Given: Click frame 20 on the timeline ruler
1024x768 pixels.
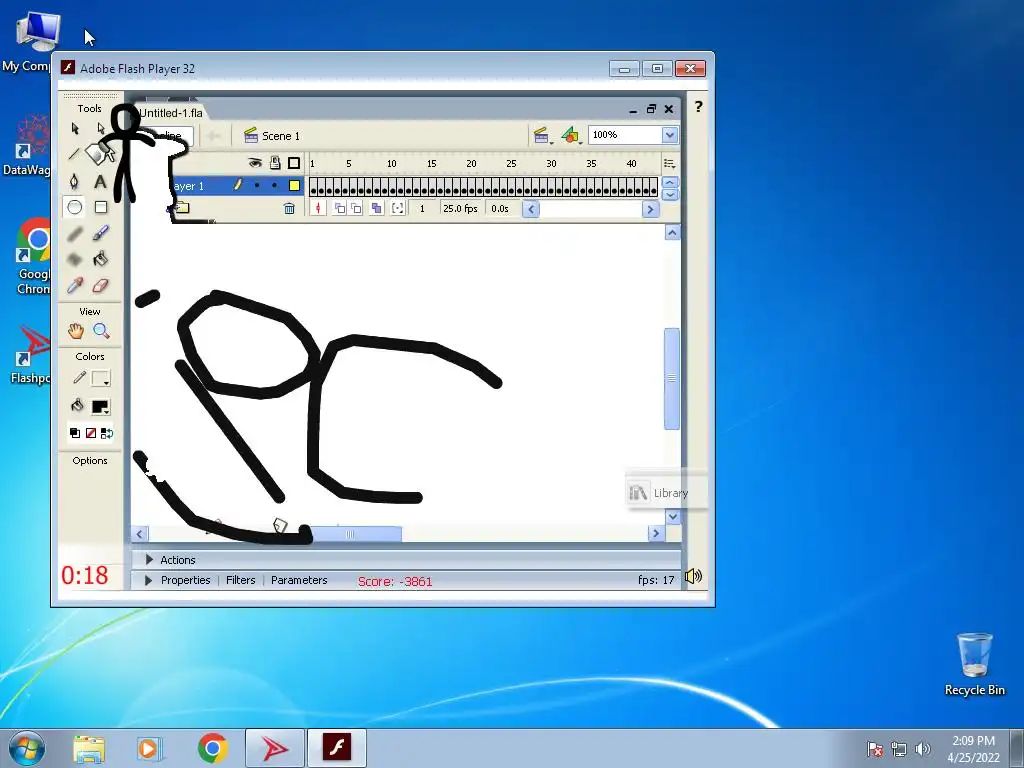Looking at the screenshot, I should click(471, 163).
